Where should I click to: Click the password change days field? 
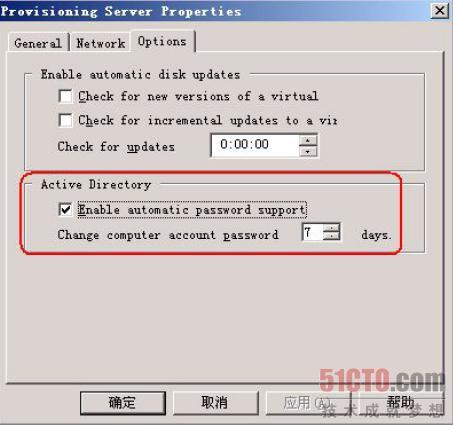313,232
